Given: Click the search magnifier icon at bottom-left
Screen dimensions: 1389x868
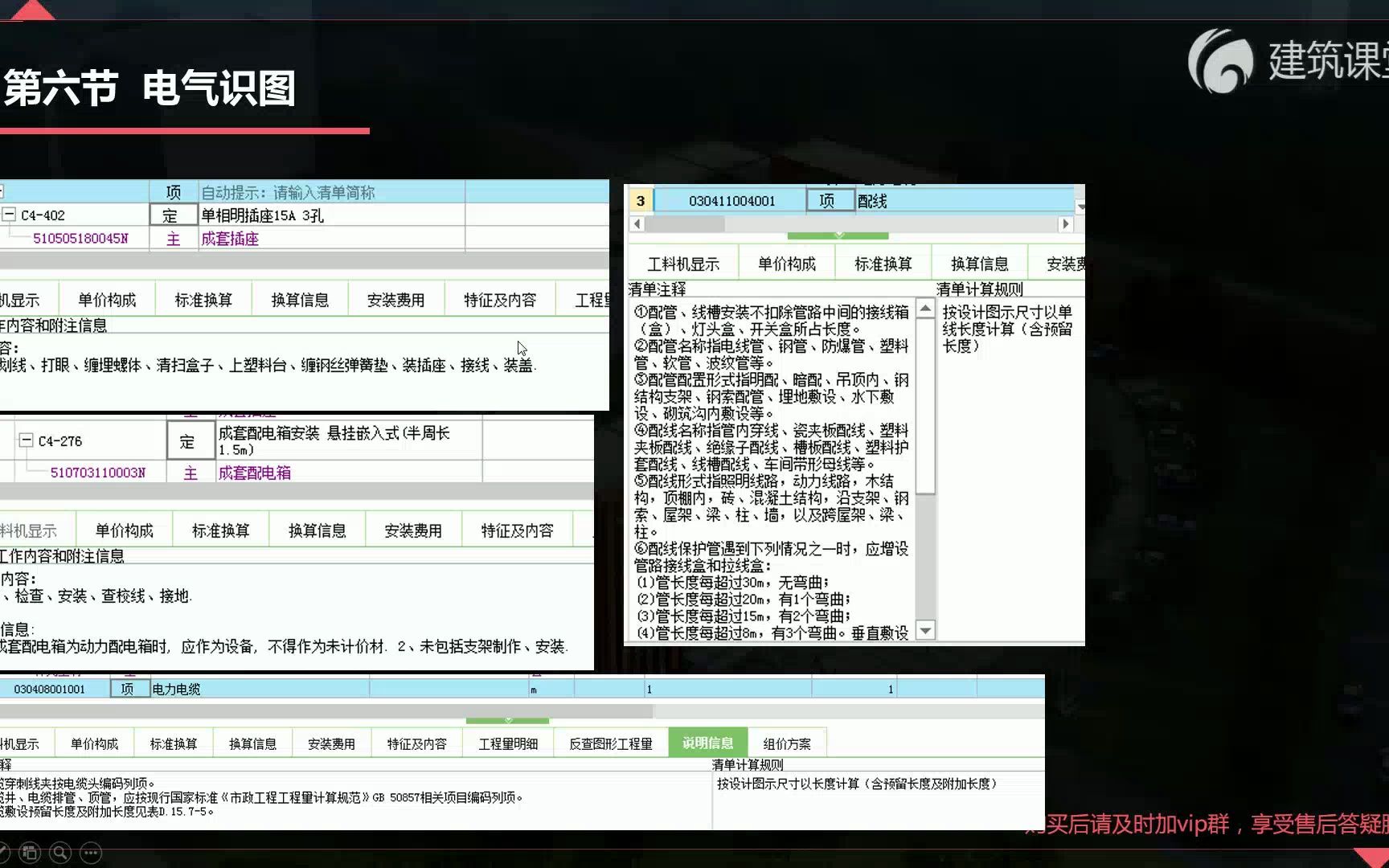Looking at the screenshot, I should [59, 852].
